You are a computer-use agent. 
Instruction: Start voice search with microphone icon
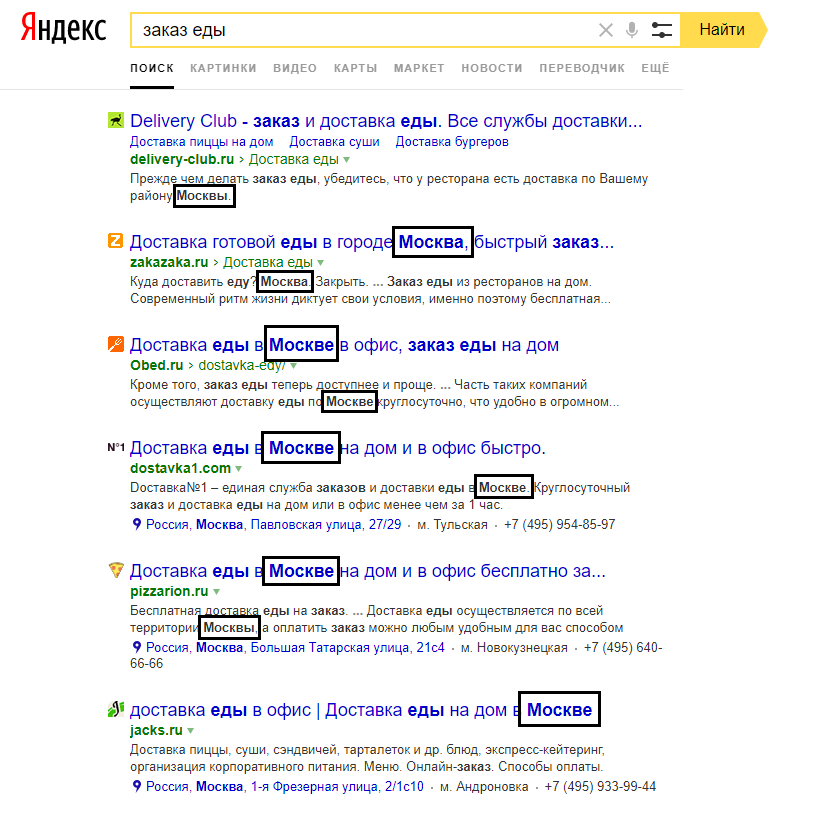632,30
